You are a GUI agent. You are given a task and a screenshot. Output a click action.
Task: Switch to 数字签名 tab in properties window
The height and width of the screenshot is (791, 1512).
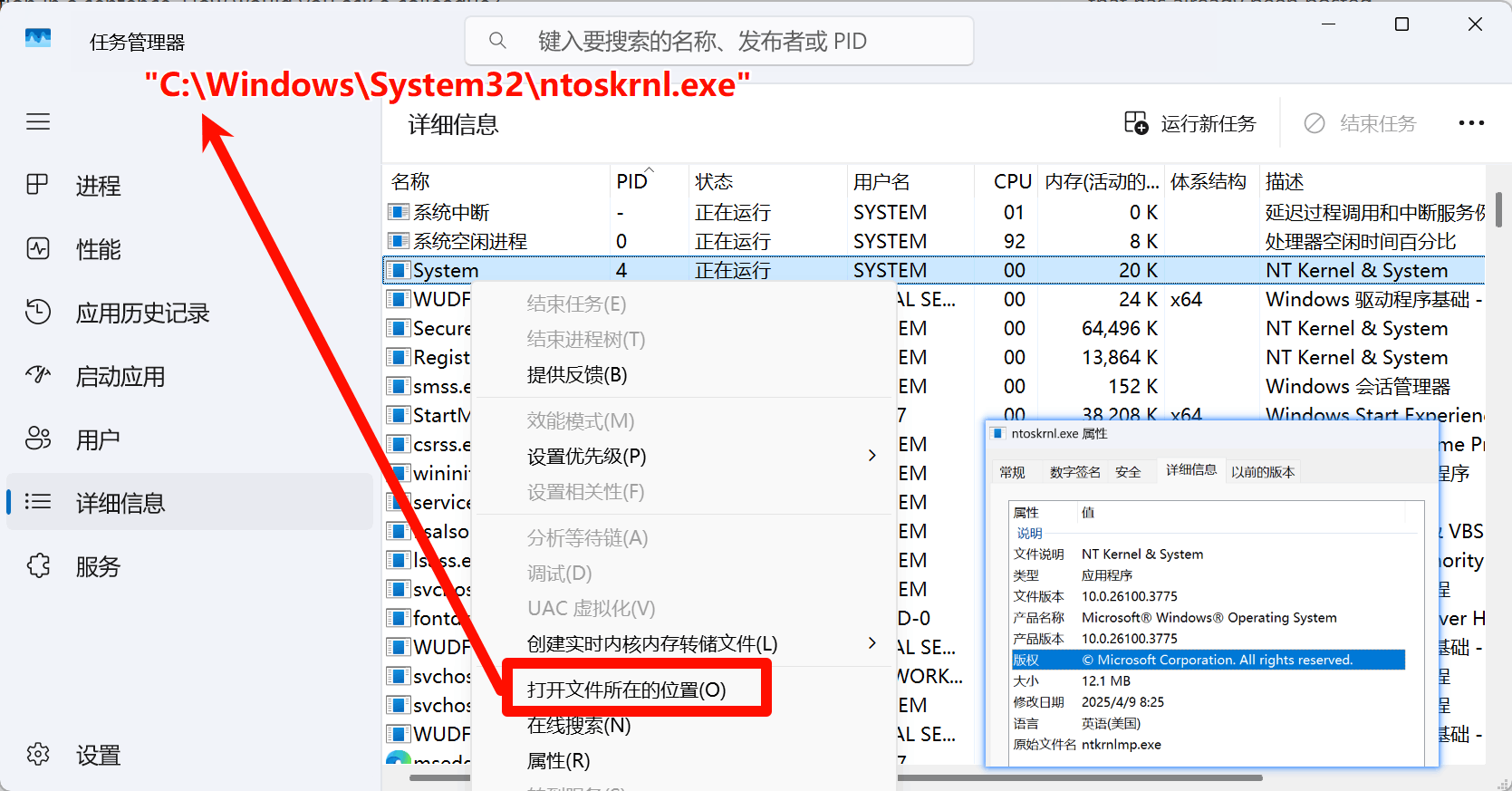click(1075, 472)
